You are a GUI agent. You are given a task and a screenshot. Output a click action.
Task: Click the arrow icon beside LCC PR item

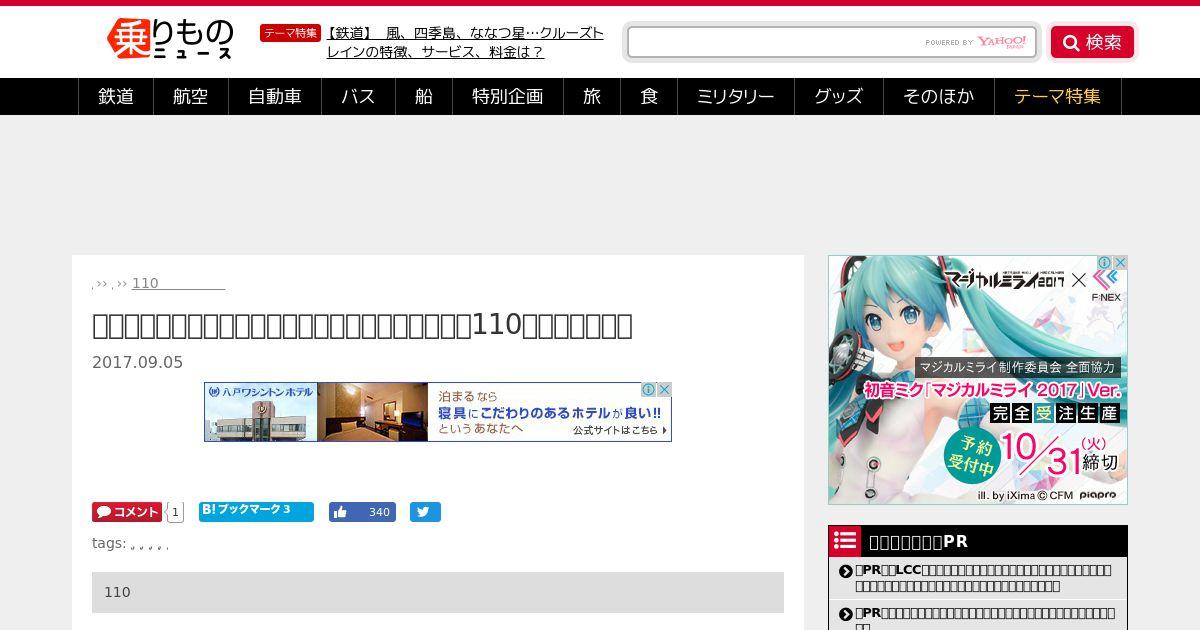pos(846,571)
